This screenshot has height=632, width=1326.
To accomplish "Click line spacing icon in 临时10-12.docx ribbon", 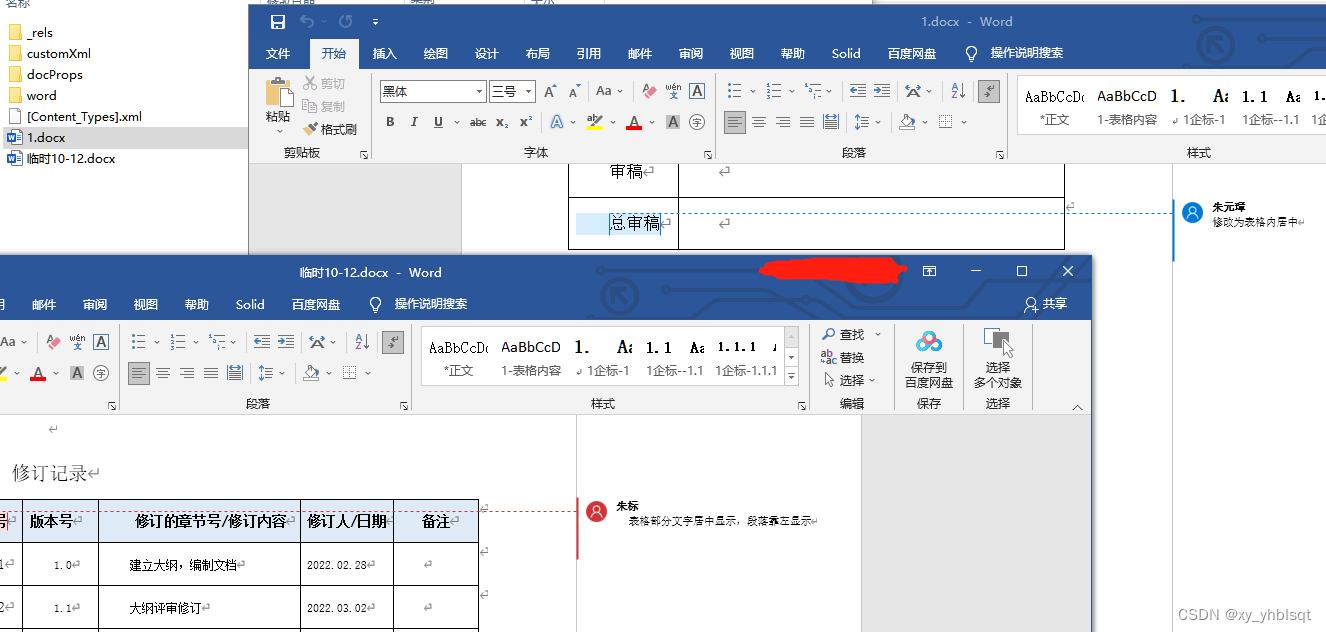I will (265, 373).
